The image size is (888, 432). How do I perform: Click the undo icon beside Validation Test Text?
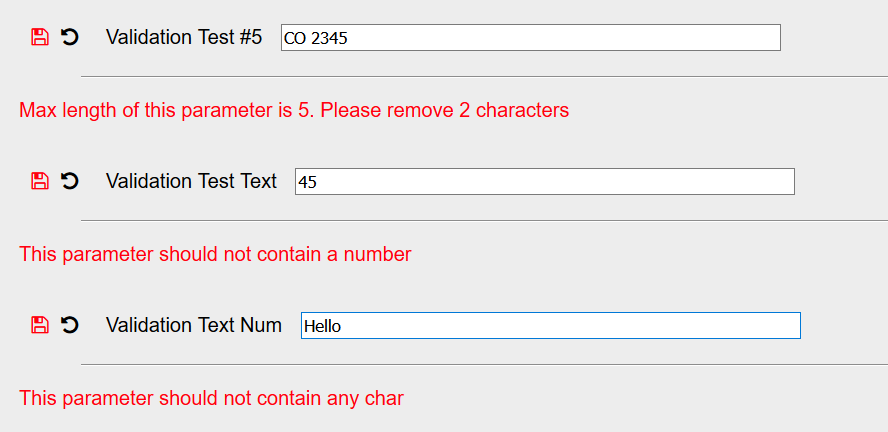[x=70, y=181]
